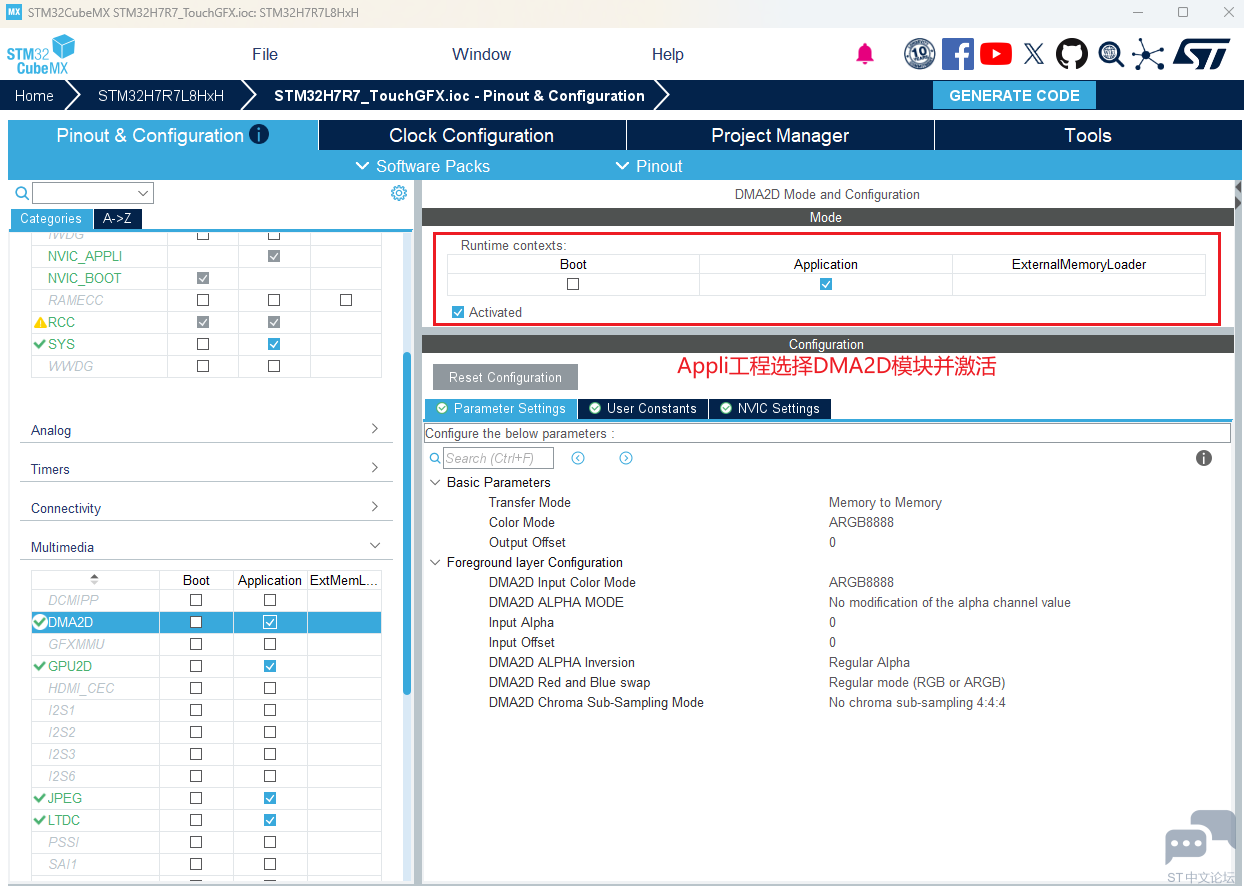Open the File menu
This screenshot has height=893, width=1244.
pos(265,54)
